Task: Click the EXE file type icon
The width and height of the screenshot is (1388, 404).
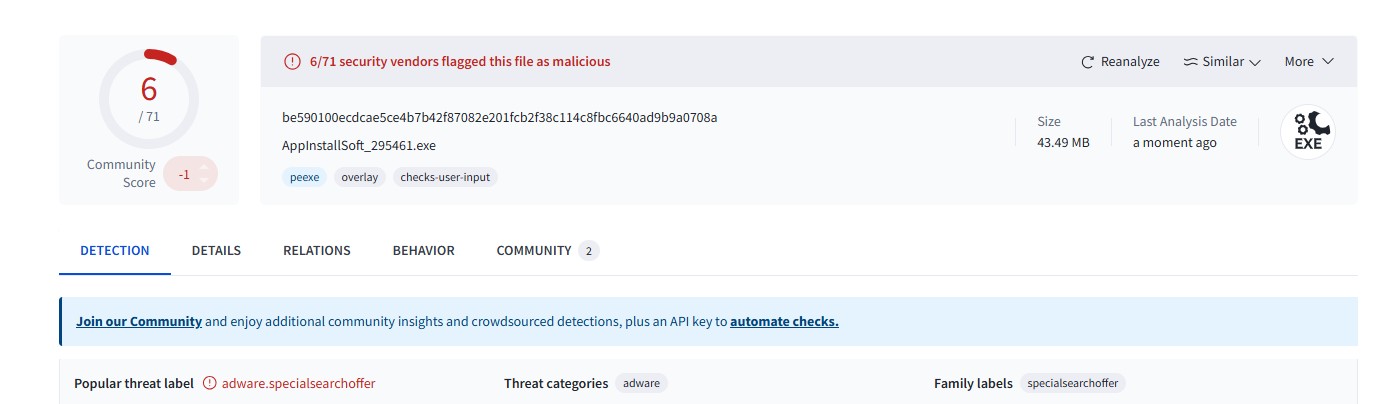Action: coord(1308,132)
